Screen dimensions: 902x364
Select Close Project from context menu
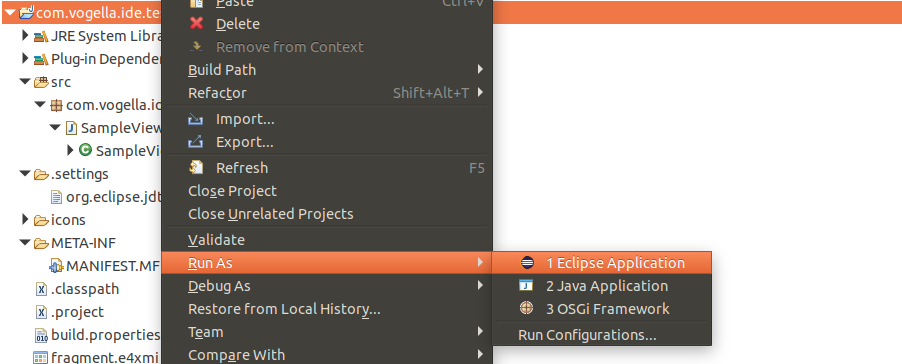[327, 191]
